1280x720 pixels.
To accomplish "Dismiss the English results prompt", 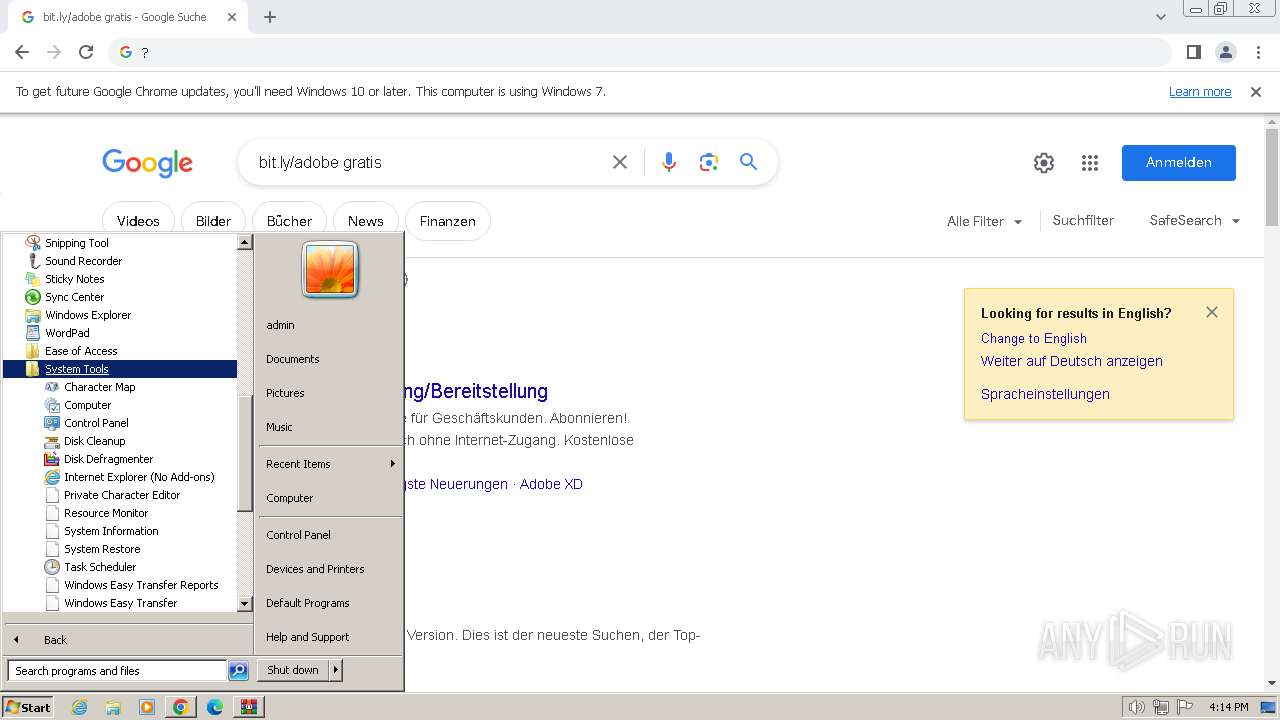I will pos(1212,312).
